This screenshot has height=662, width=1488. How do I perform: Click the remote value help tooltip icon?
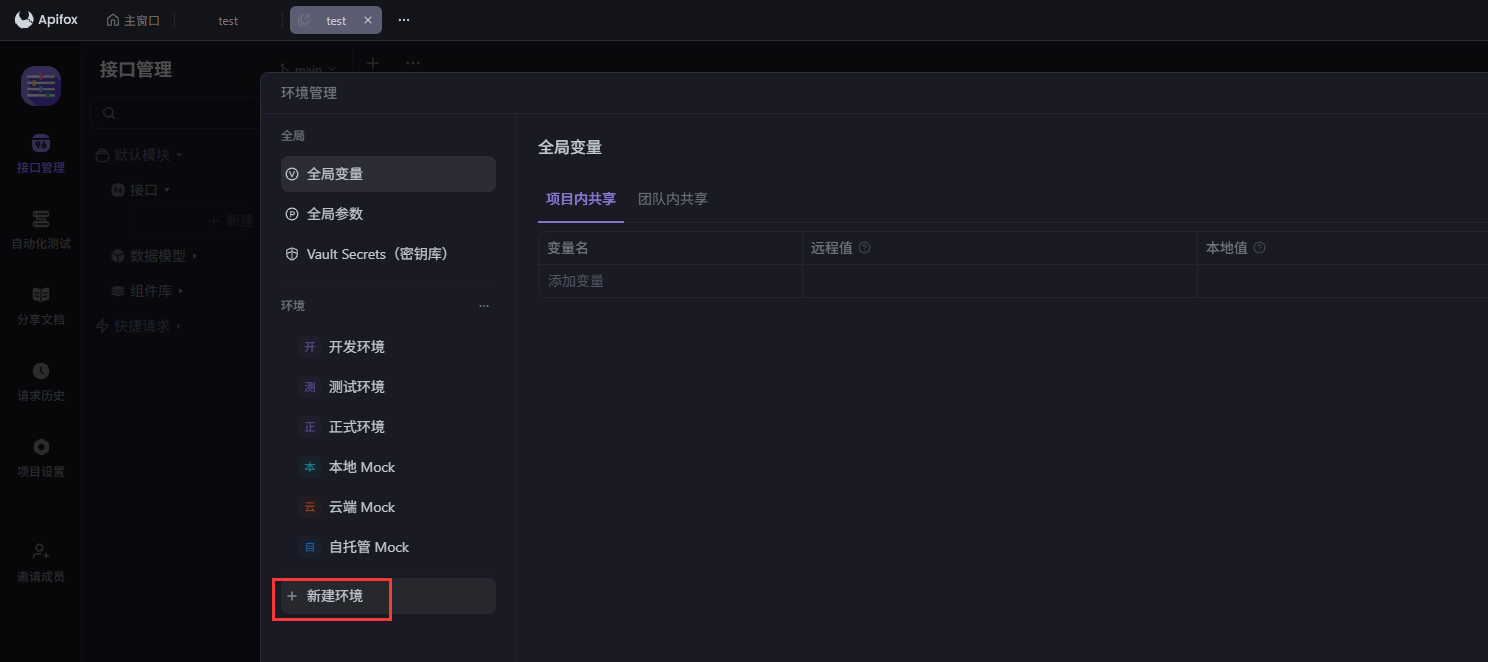pos(866,247)
